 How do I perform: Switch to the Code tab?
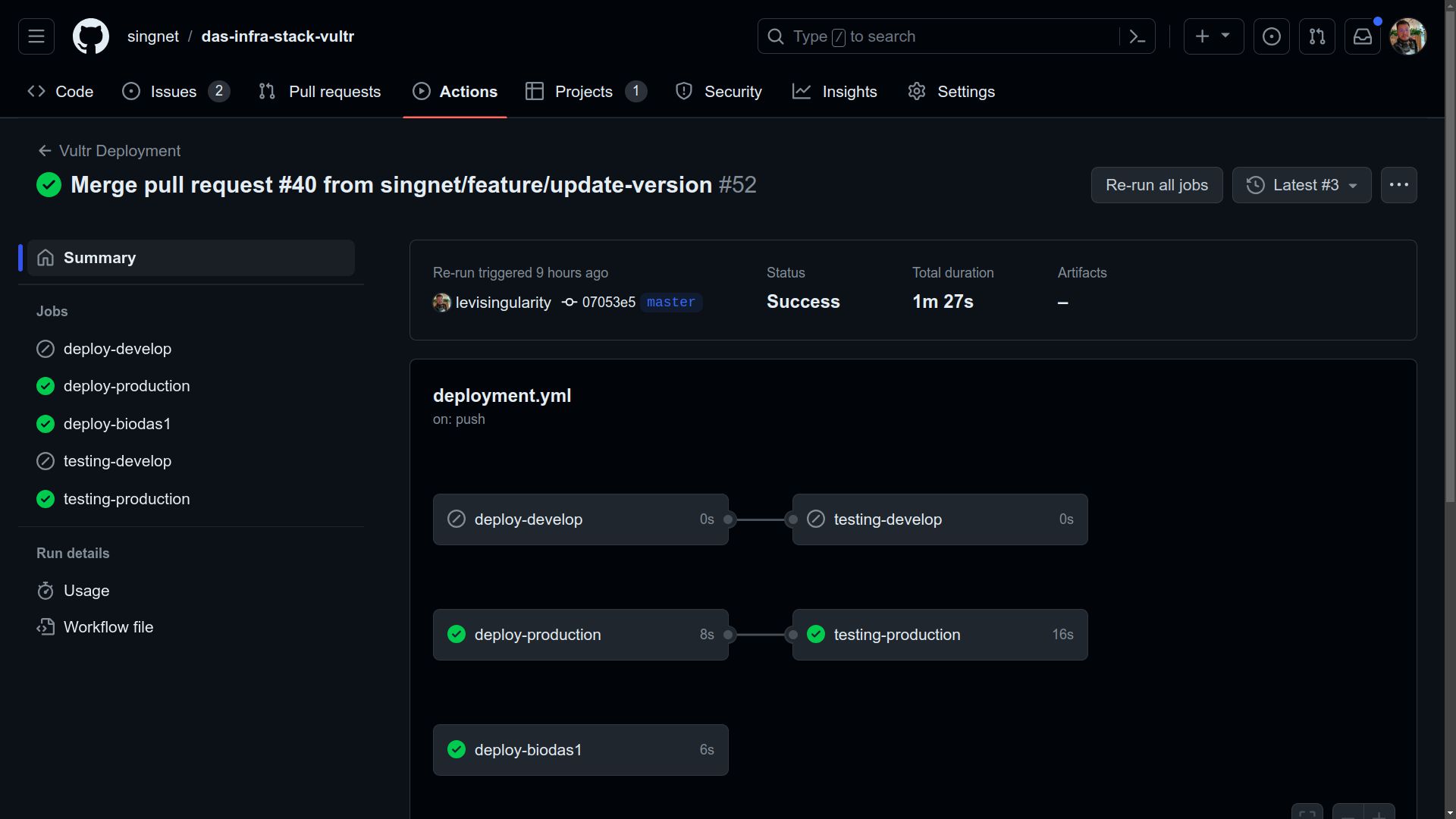click(61, 92)
